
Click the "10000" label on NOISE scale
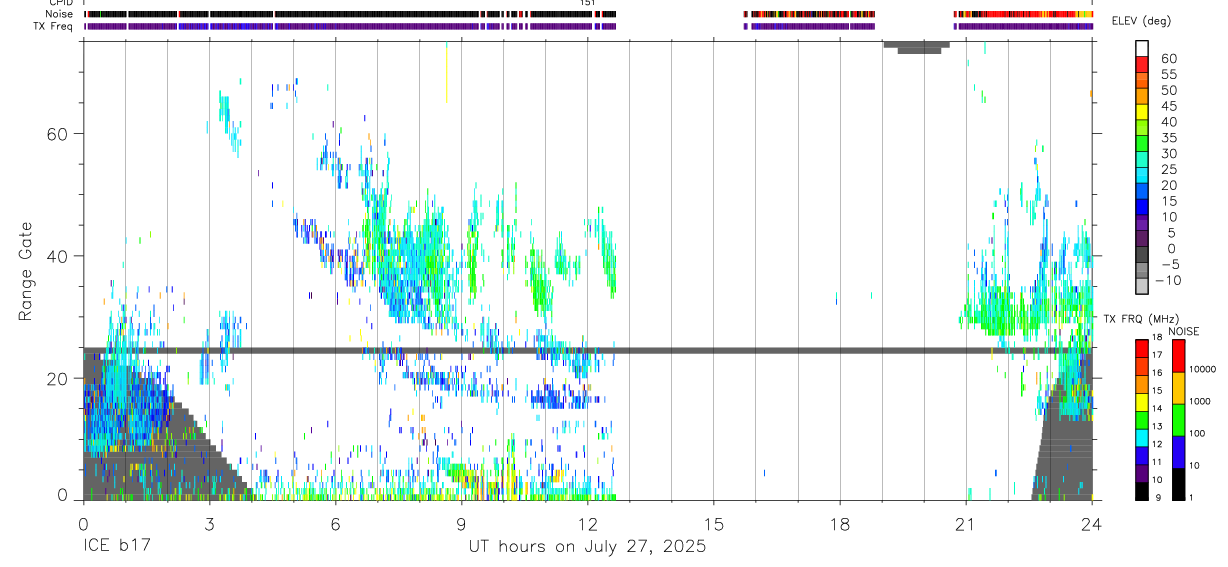click(1204, 369)
